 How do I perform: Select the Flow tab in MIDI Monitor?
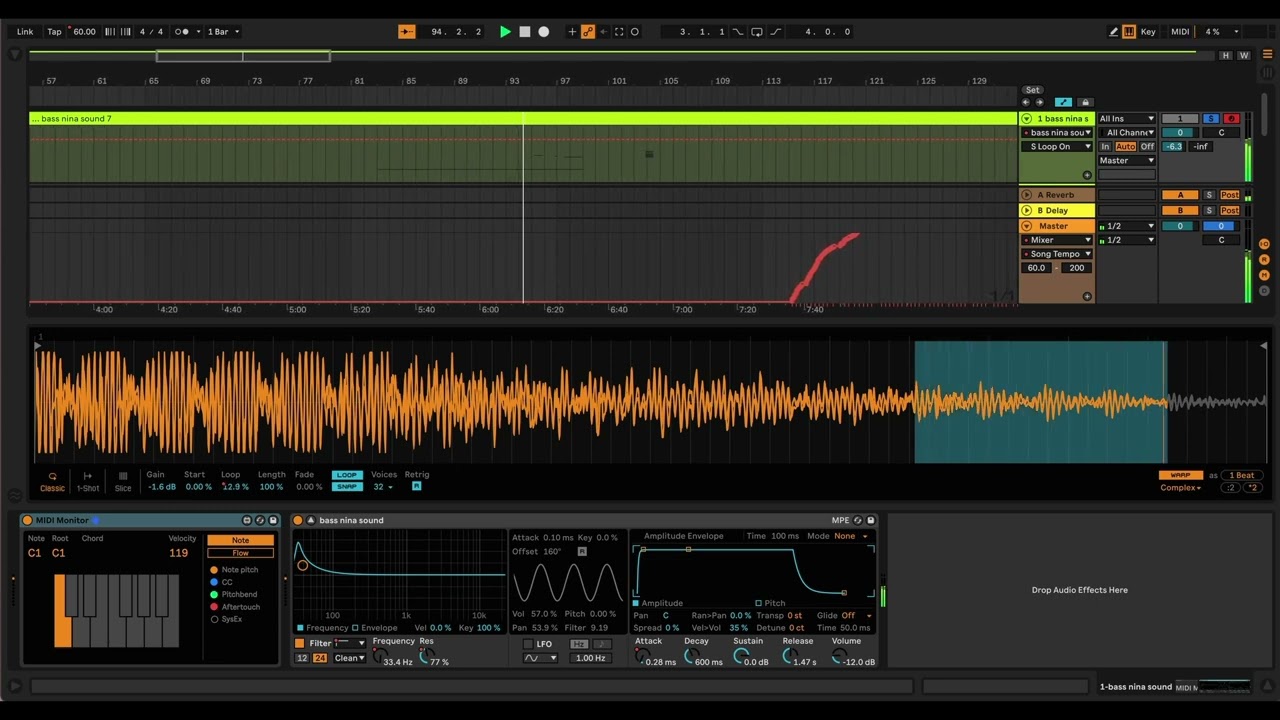[x=240, y=553]
